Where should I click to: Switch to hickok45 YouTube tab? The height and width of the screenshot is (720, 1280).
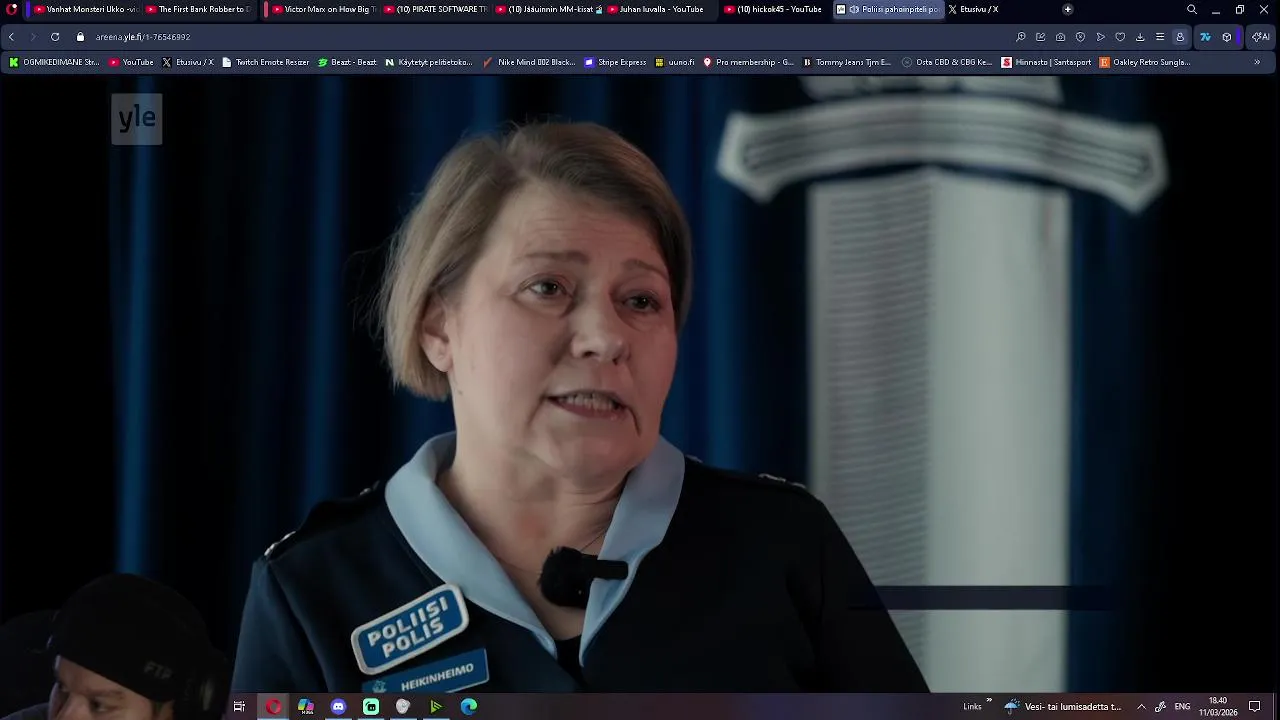[774, 9]
